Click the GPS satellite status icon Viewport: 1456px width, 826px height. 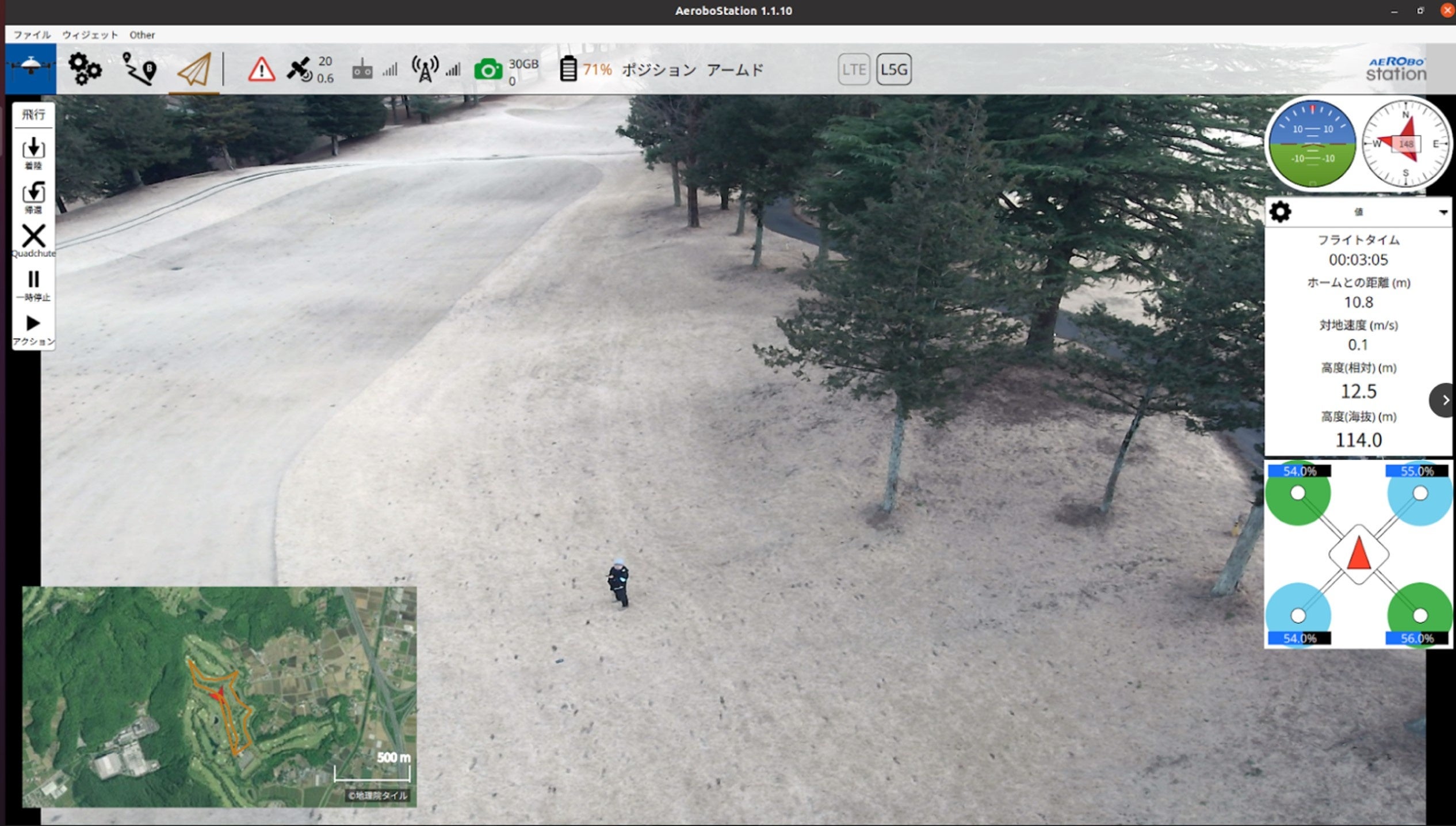coord(299,70)
